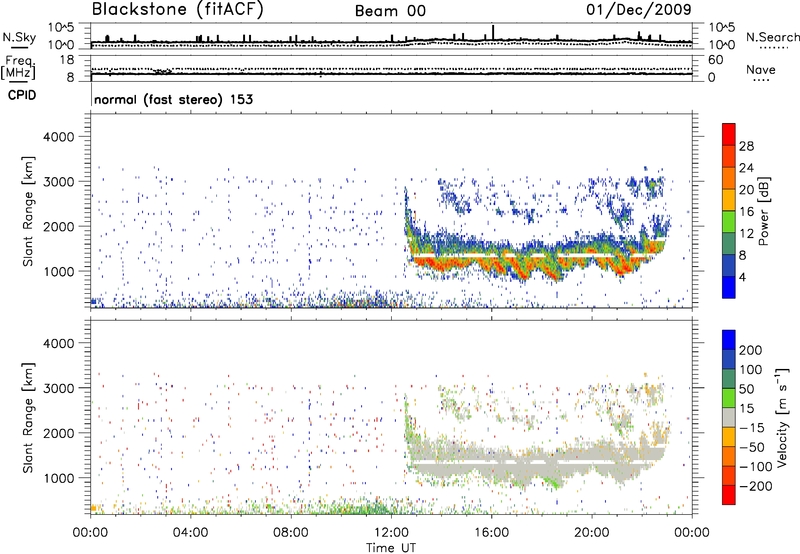Viewport: 800px width, 554px height.
Task: Click the "15" Velocity colorbar label
Action: [746, 408]
